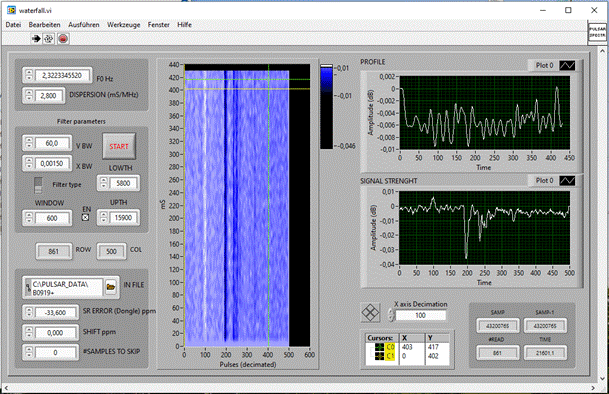Click the V BW field showing 60,0
The width and height of the screenshot is (609, 394).
52,143
